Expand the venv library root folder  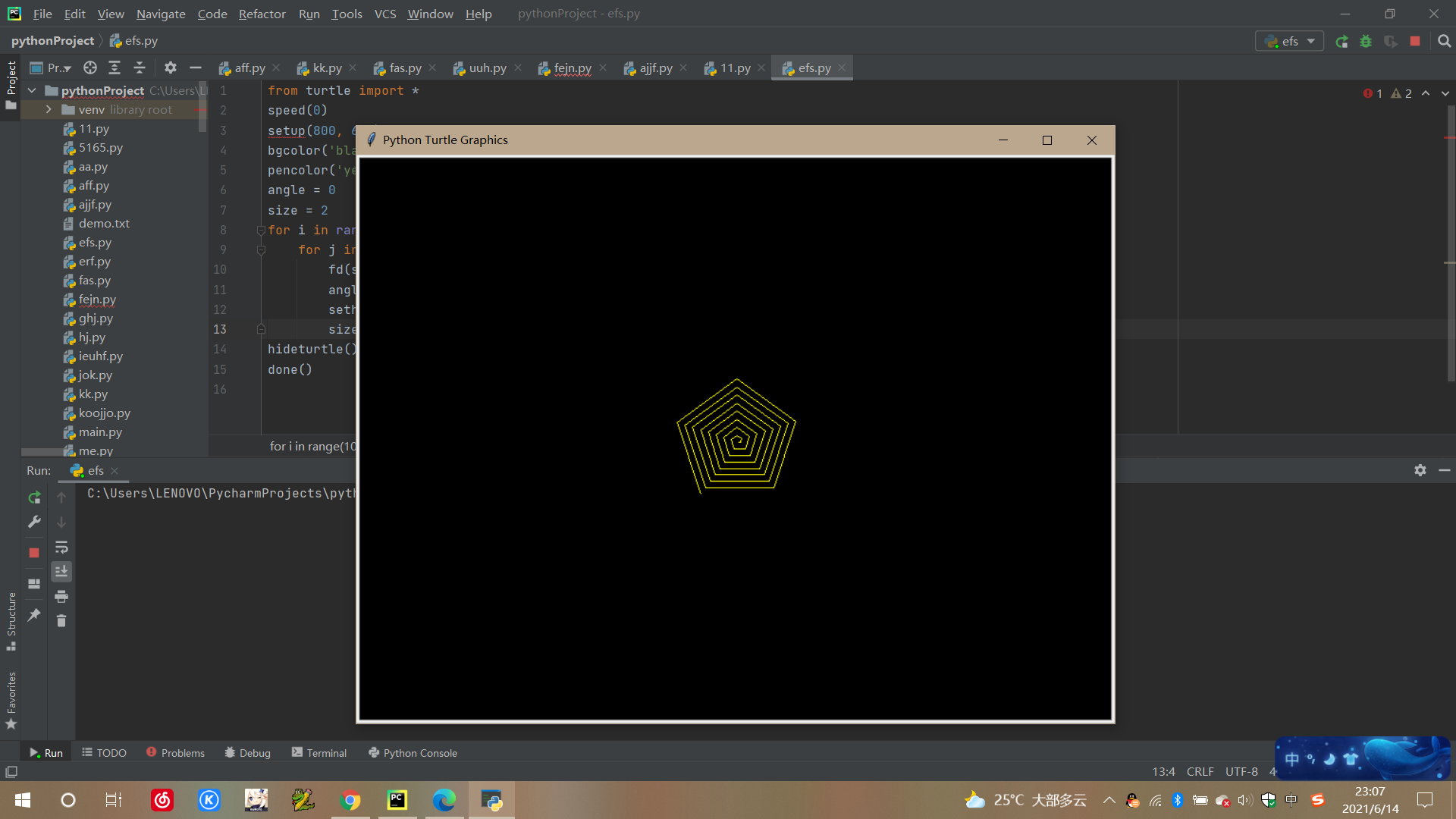[x=49, y=110]
